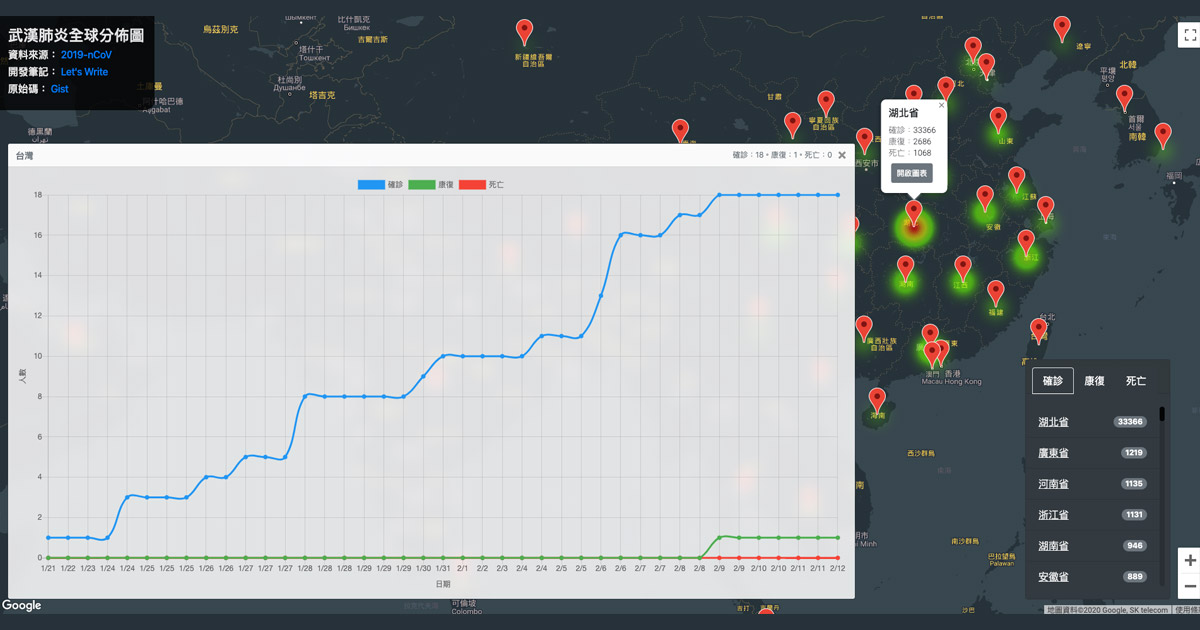
Task: Close the 湖北省 info popup
Action: (x=941, y=105)
